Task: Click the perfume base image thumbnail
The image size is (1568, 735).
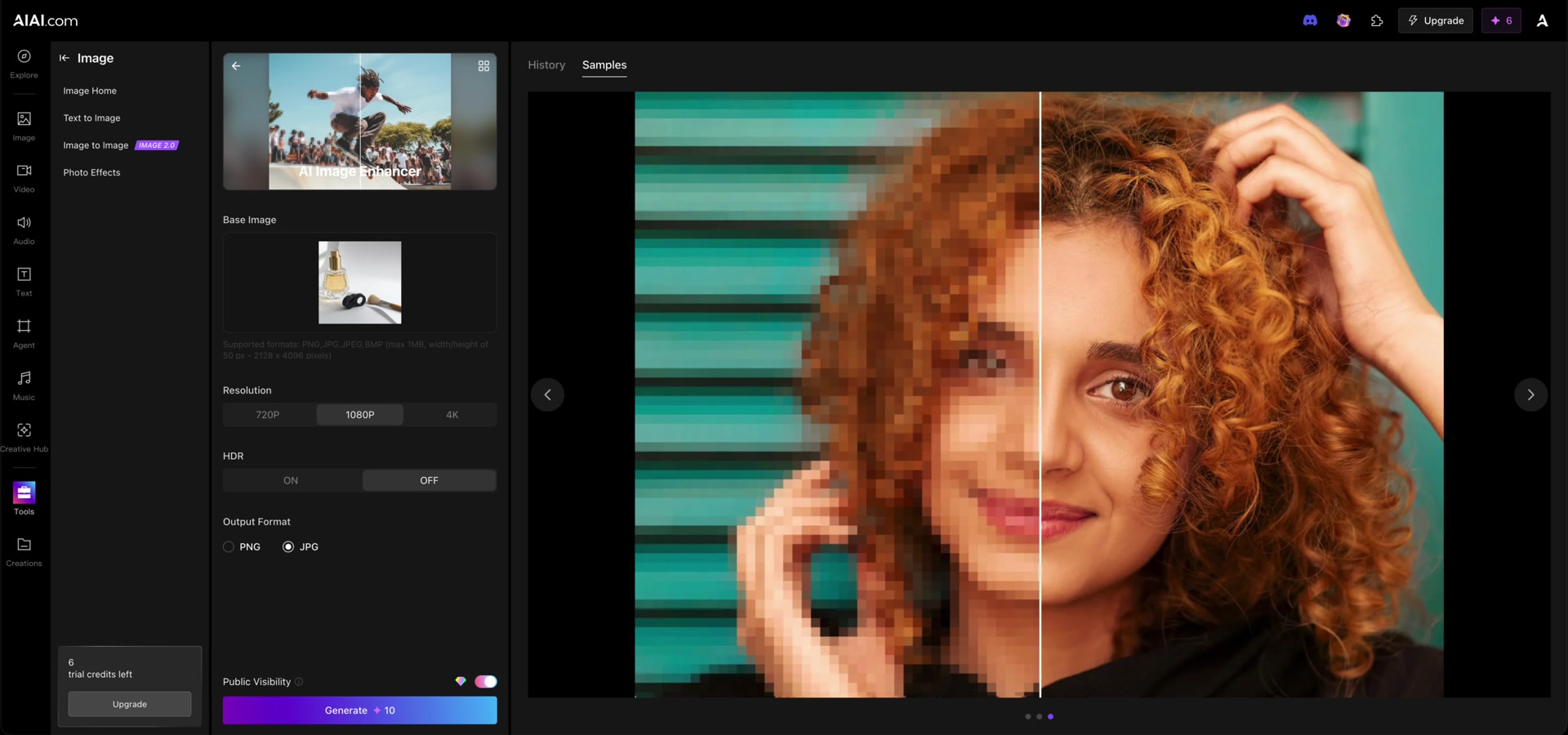Action: pos(360,283)
